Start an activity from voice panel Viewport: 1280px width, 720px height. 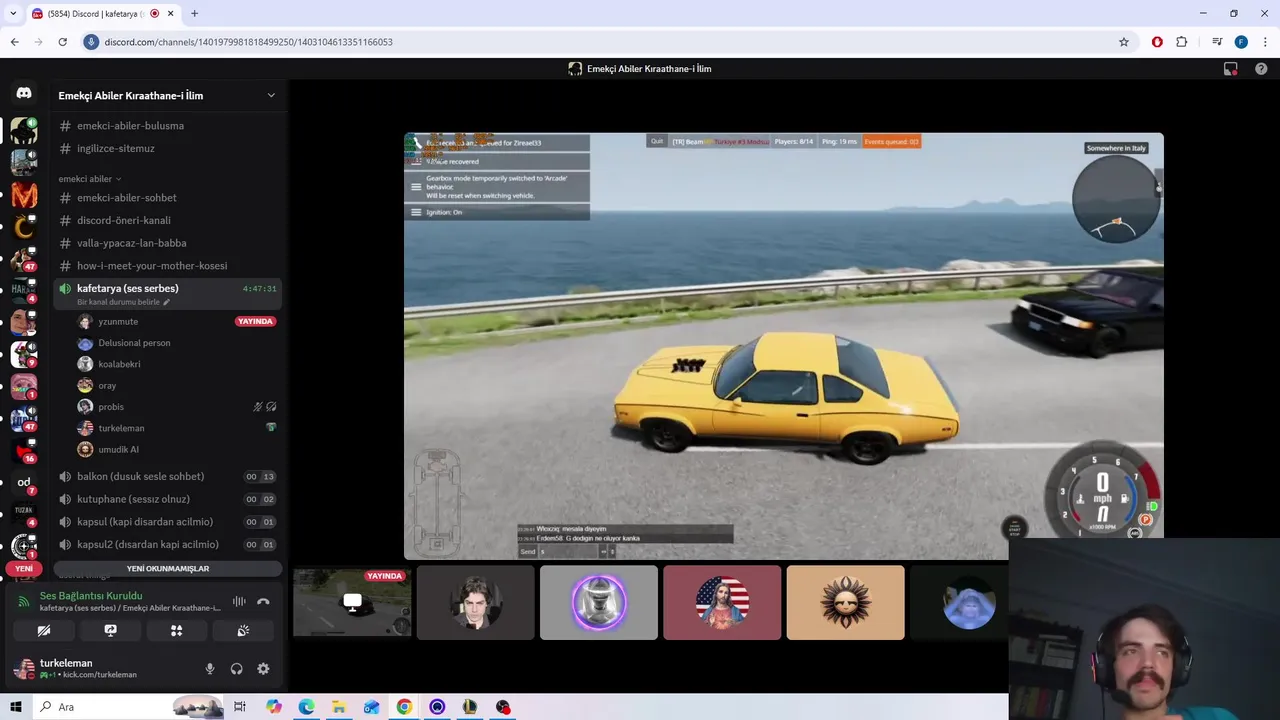point(176,631)
